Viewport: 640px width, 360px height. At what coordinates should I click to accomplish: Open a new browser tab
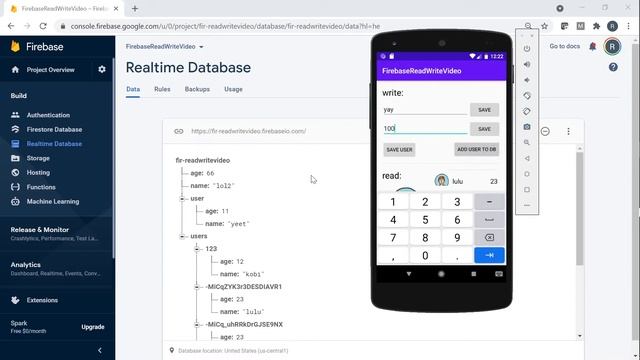[135, 9]
